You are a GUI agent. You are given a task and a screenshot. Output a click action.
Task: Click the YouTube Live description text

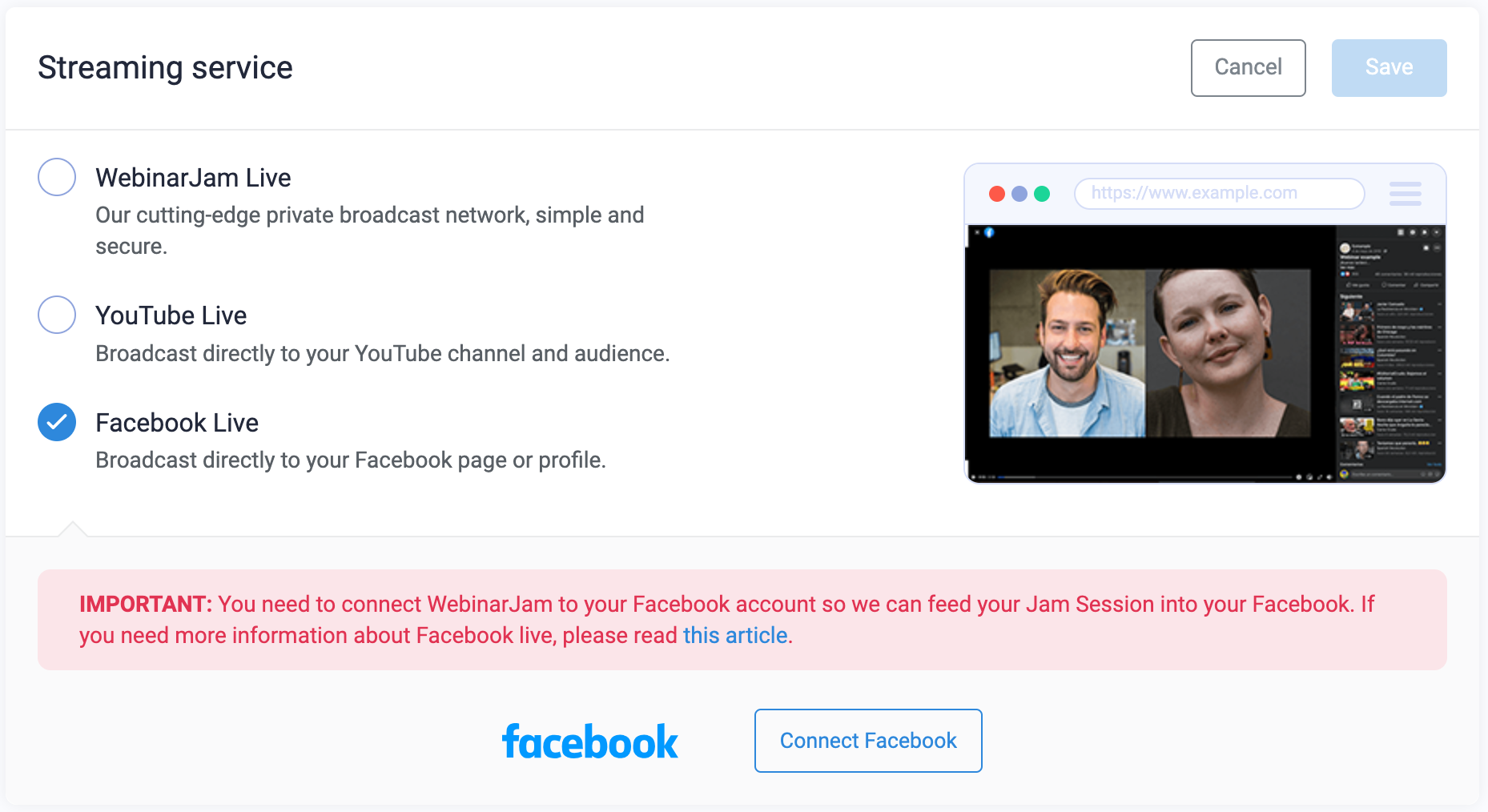click(x=382, y=353)
